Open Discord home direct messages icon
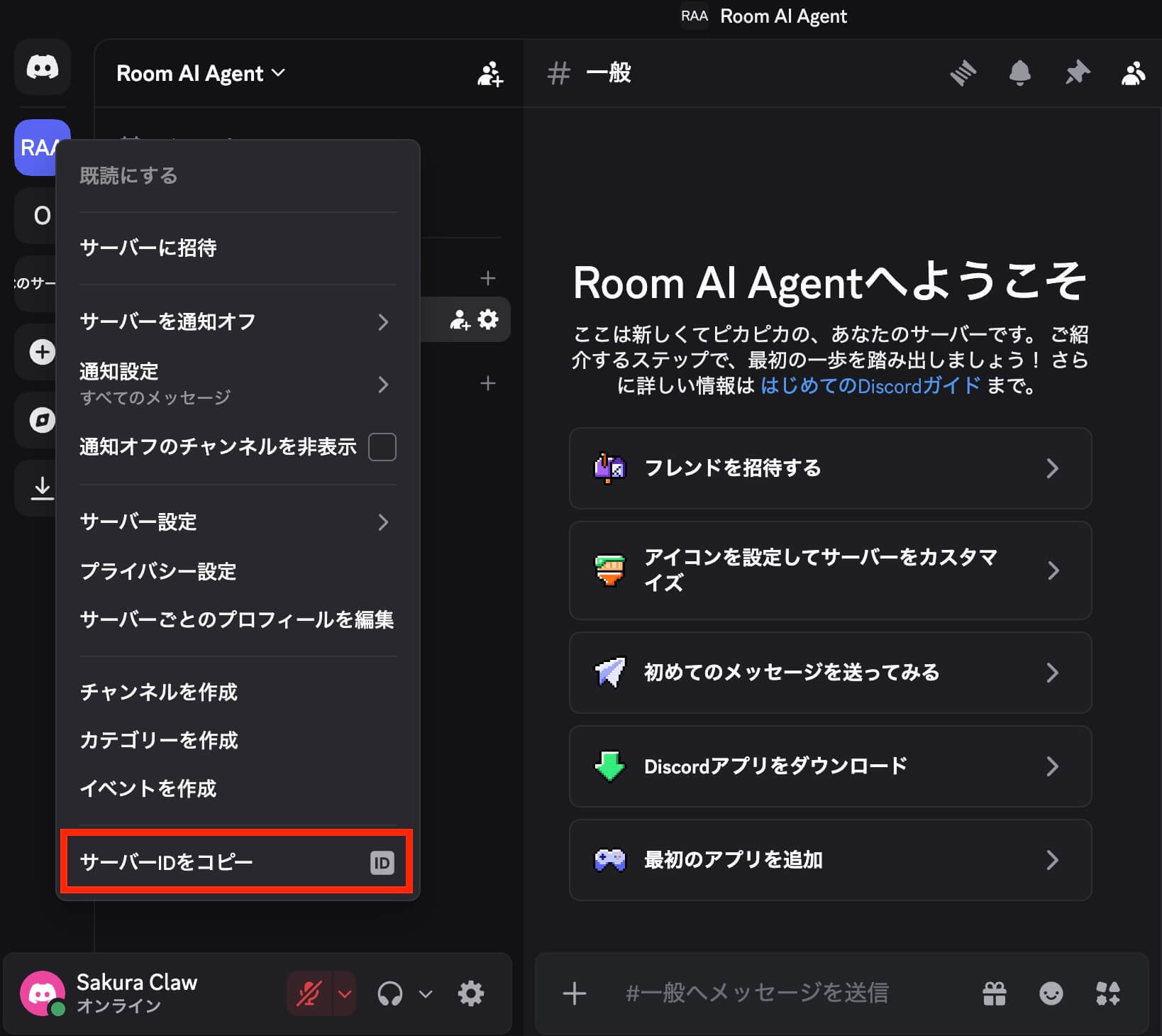Viewport: 1162px width, 1036px height. (x=43, y=67)
